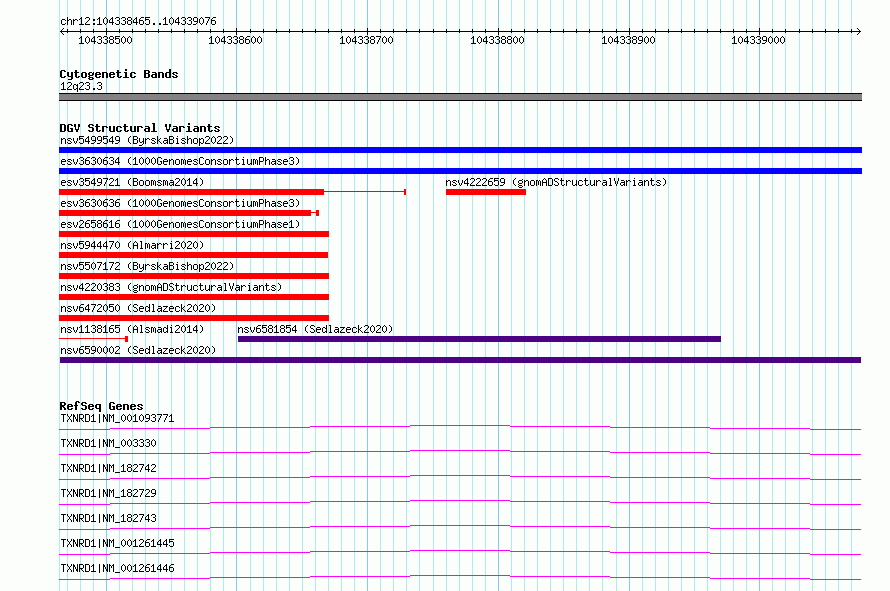
Task: Click the esv3549721 (Boomsma2014) label
Action: coord(132,182)
